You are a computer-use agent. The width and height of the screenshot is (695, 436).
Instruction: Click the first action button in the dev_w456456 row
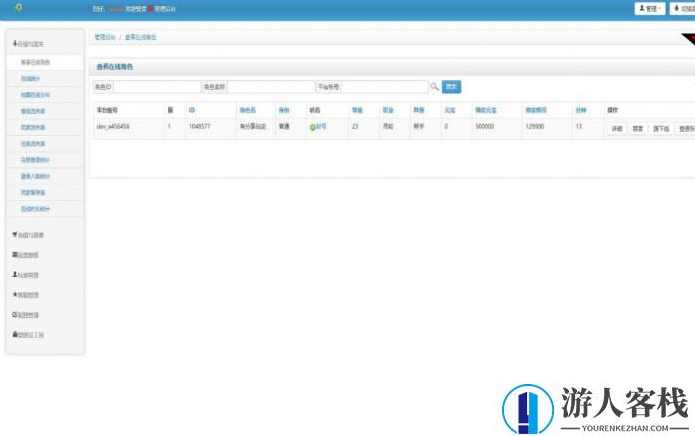pyautogui.click(x=617, y=129)
